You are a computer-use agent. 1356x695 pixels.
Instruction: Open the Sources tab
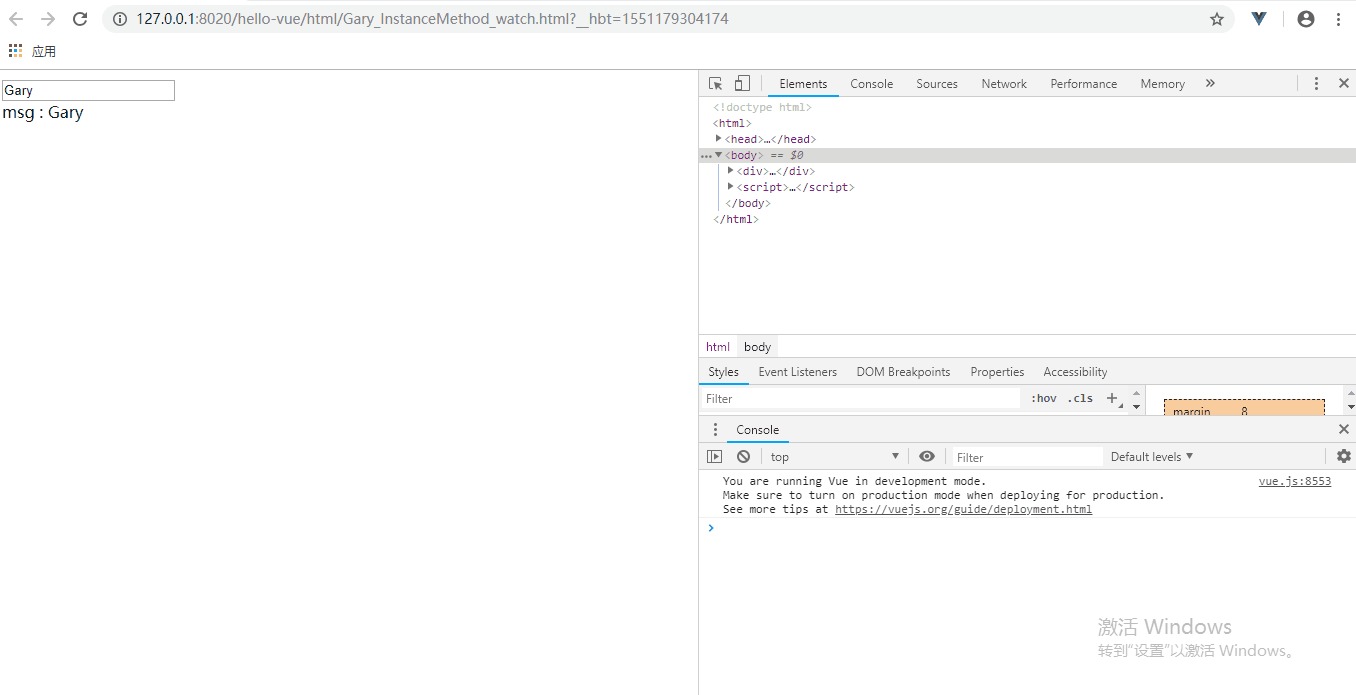pos(937,84)
